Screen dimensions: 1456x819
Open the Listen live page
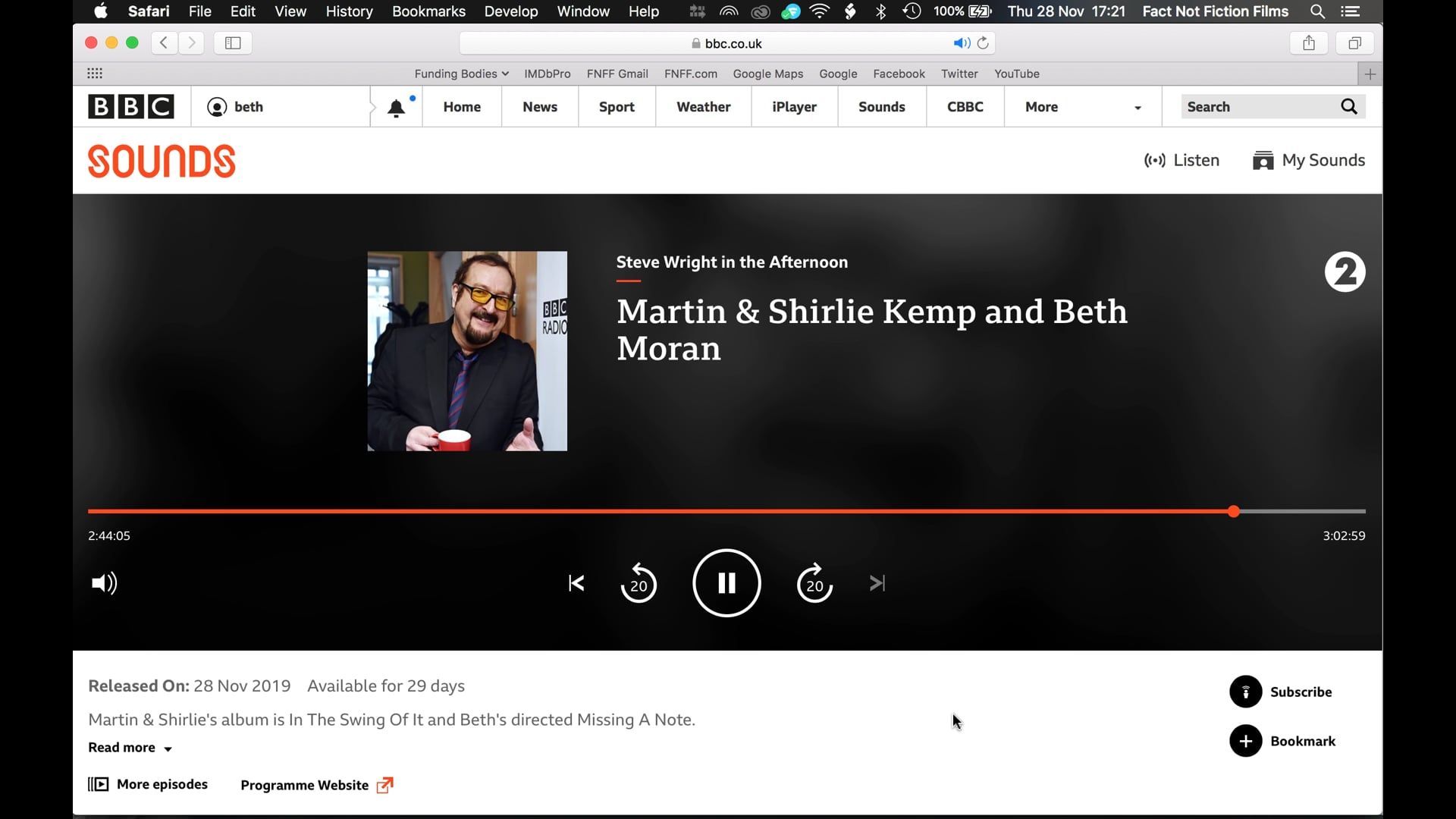pyautogui.click(x=1181, y=160)
